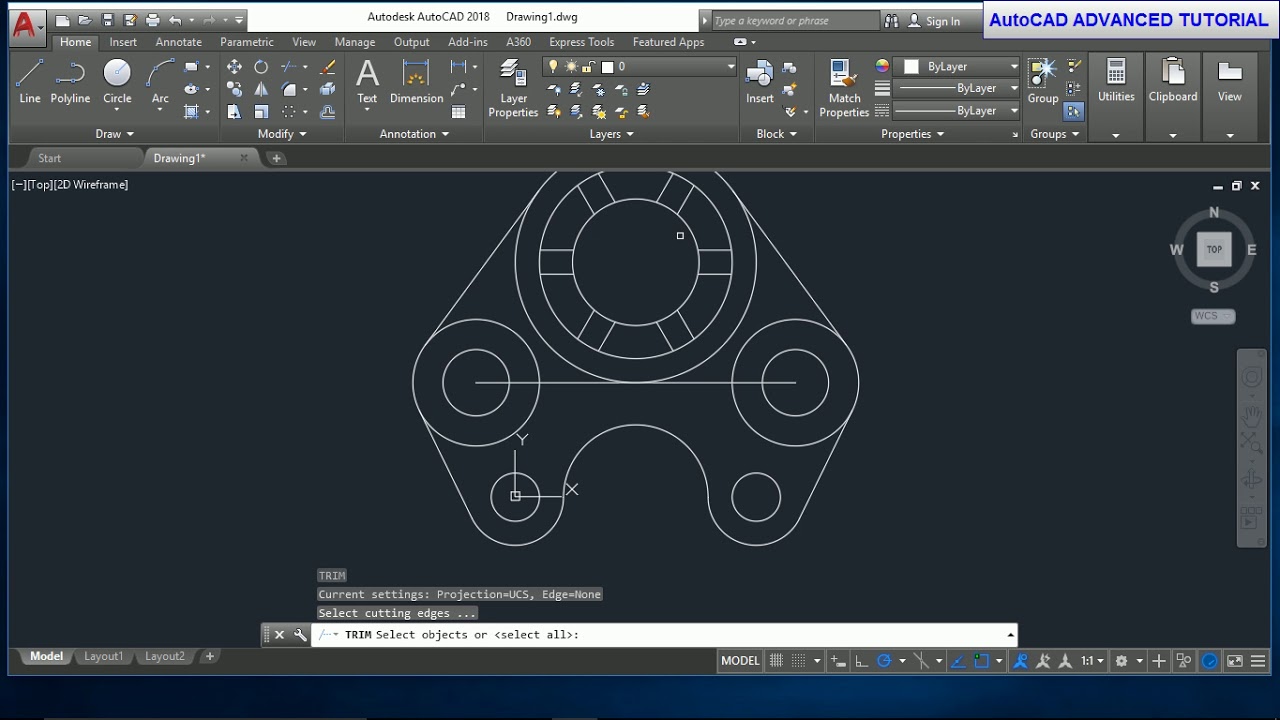
Task: Click the TRIM command line input
Action: click(x=664, y=635)
